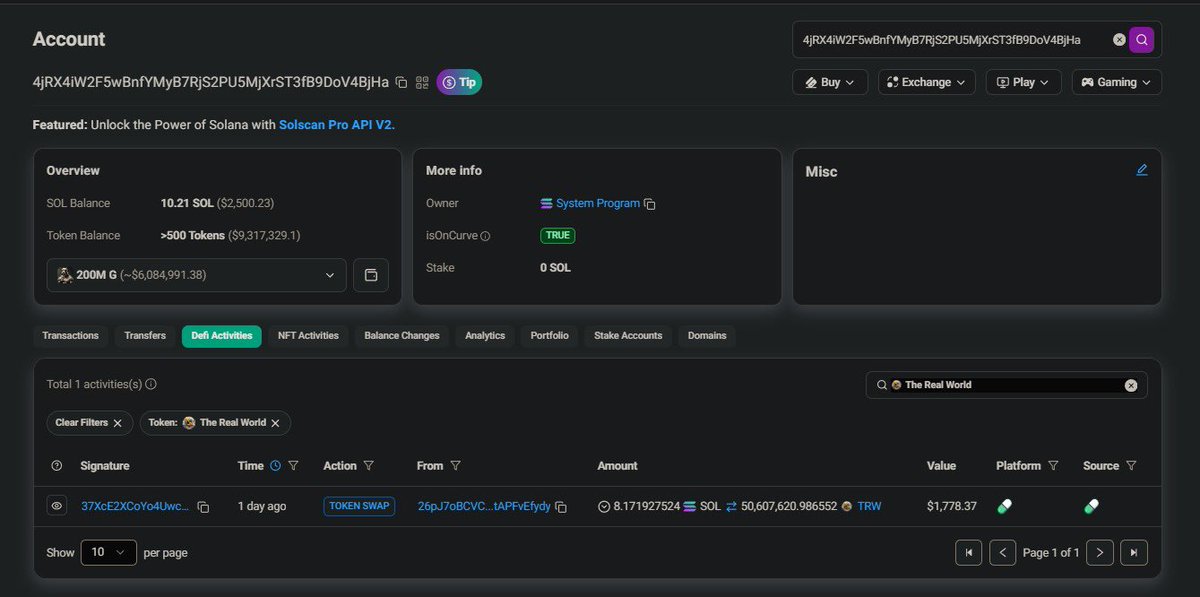Click the swap arrows icon in Amount
This screenshot has height=597, width=1200.
(x=731, y=507)
